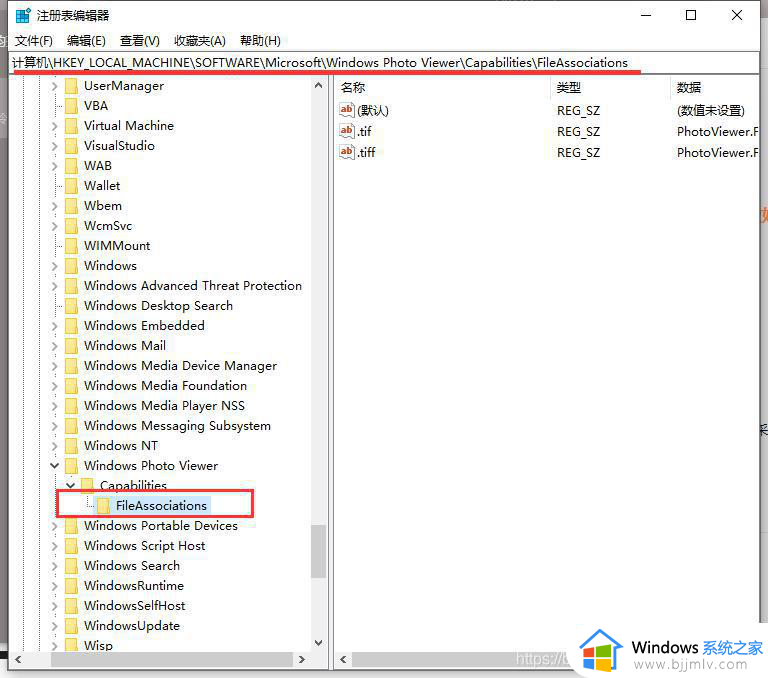This screenshot has width=768, height=678.
Task: Select the Windows Portable Devices key
Action: point(161,526)
